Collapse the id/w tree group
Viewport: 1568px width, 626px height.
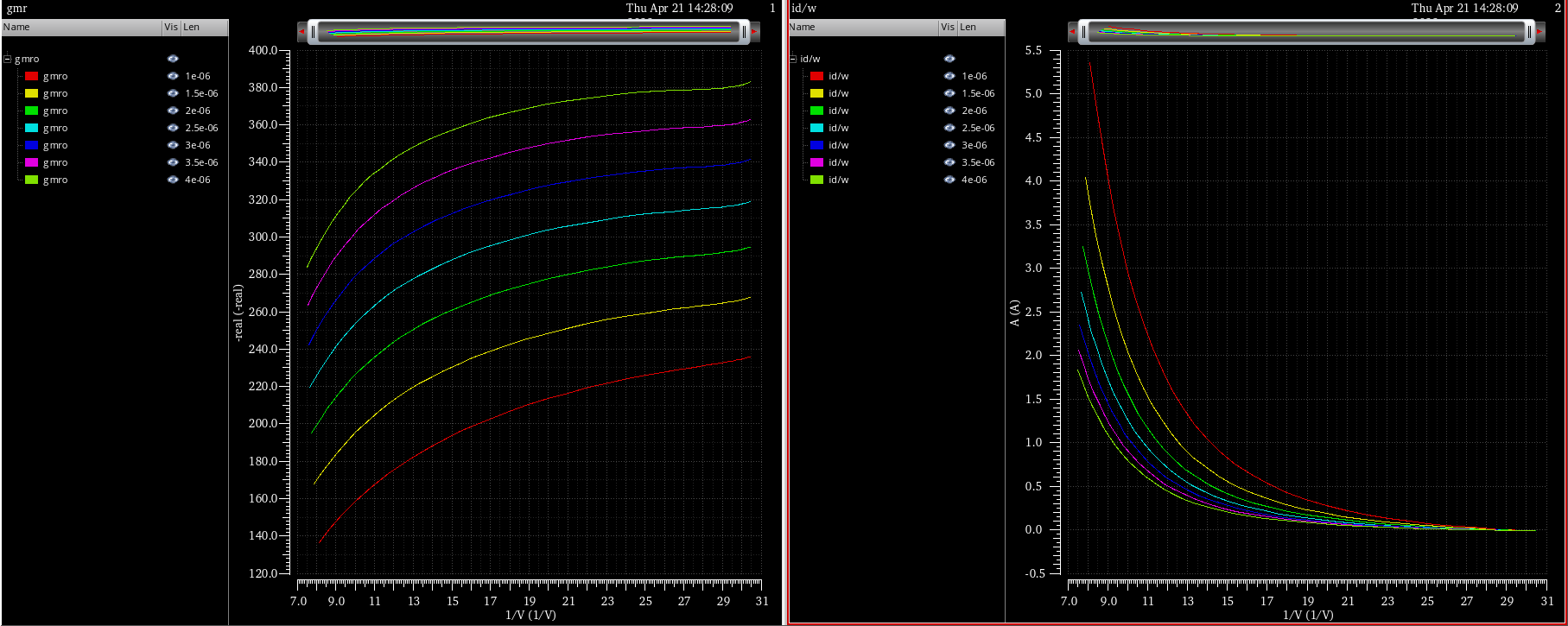793,59
